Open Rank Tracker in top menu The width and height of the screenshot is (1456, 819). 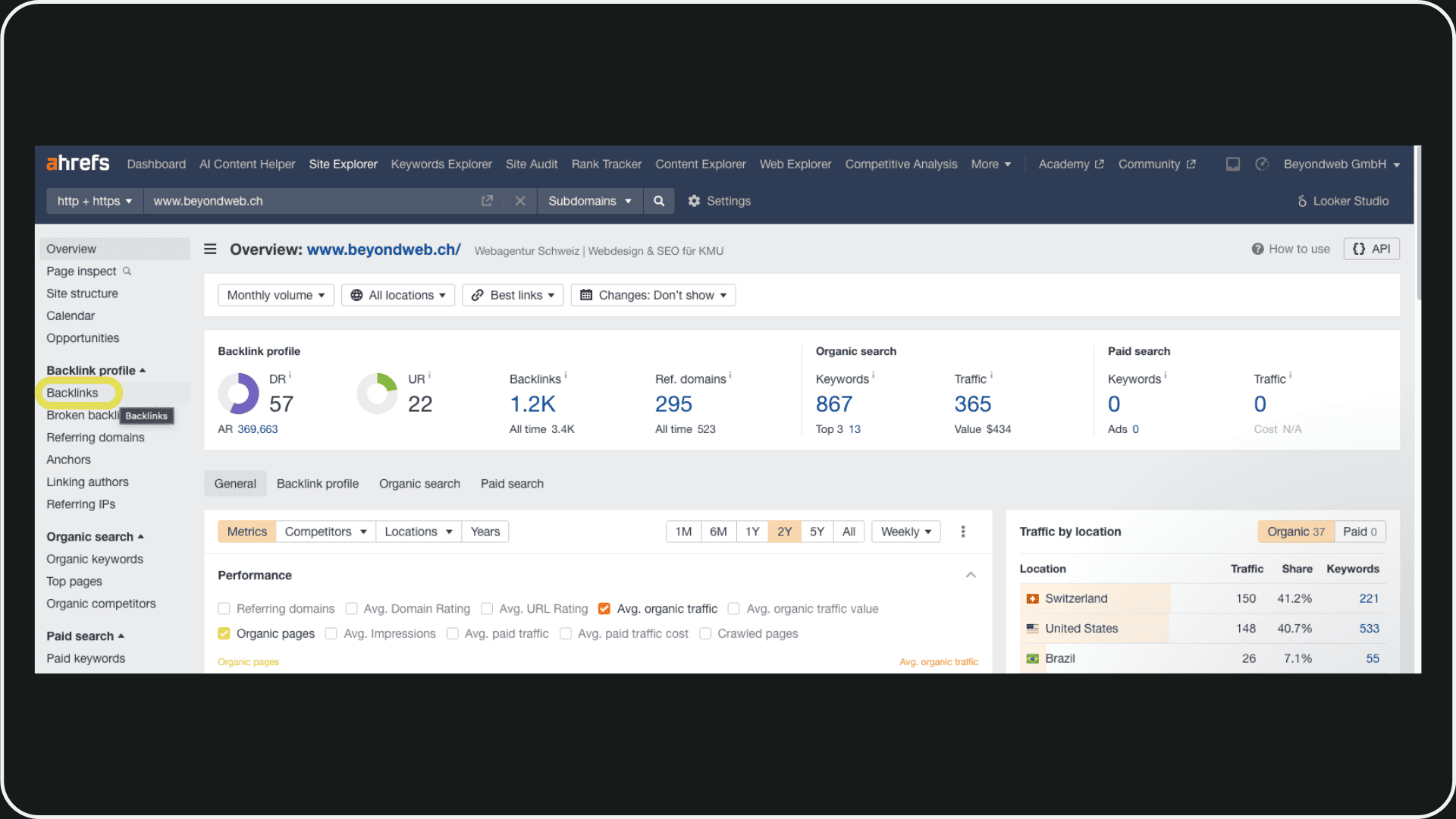tap(607, 164)
